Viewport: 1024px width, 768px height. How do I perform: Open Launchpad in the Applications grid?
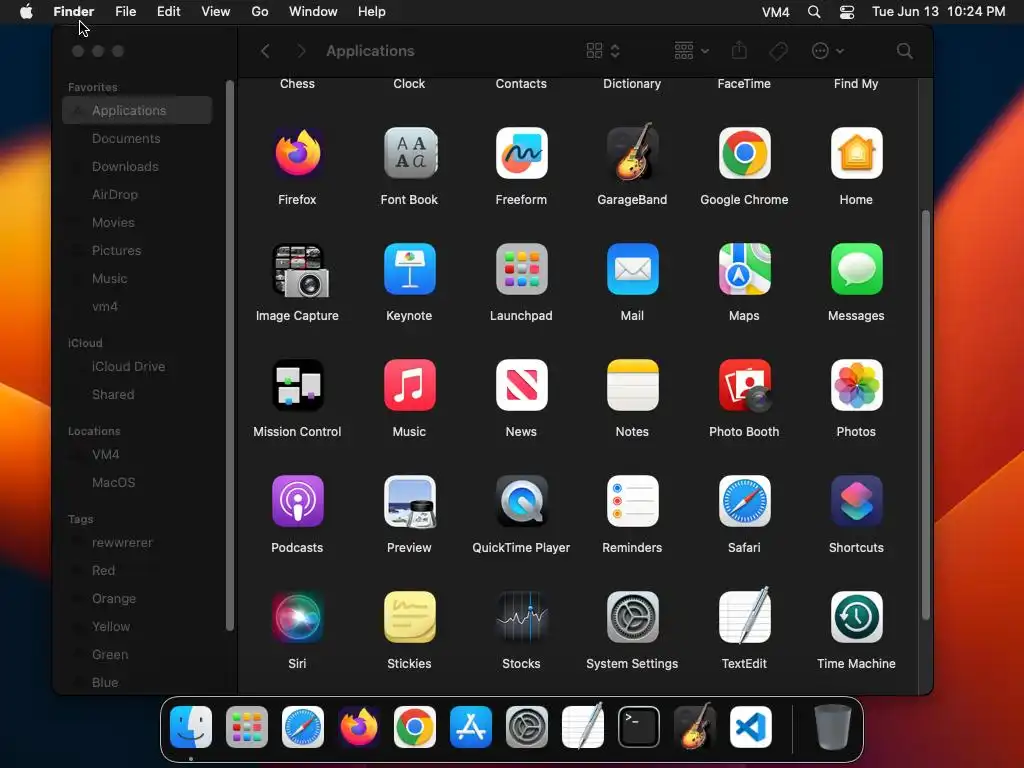(x=521, y=270)
